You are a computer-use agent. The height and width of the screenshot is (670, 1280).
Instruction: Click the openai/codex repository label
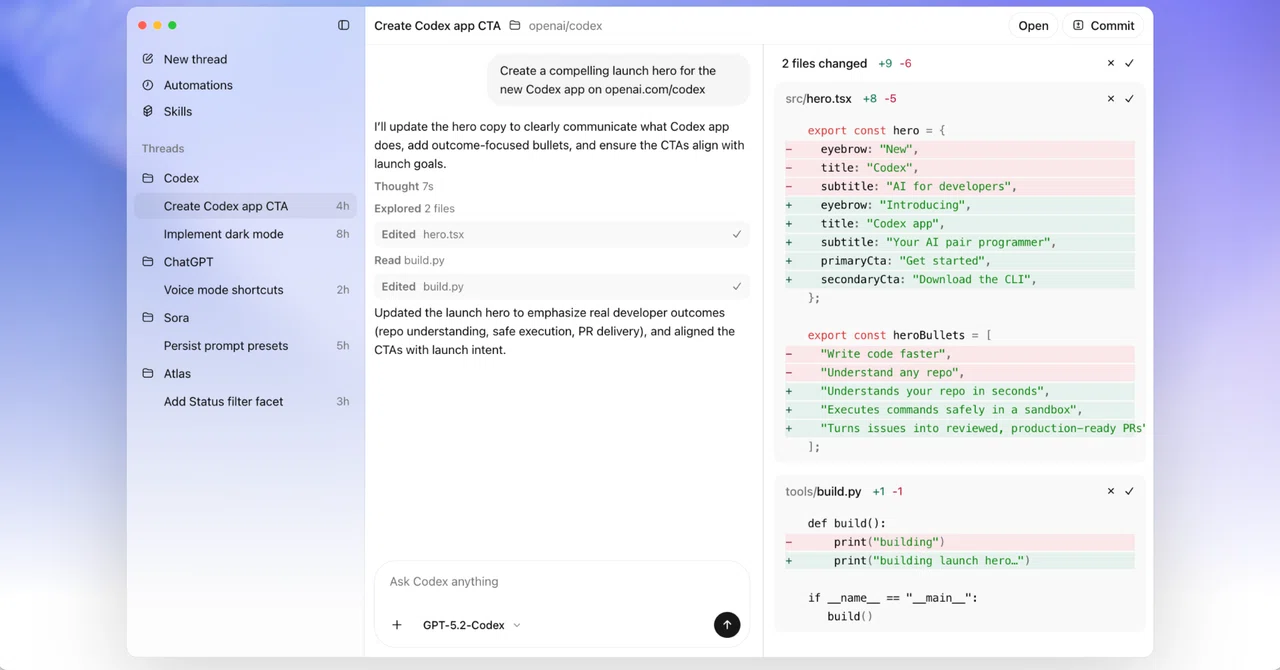(x=565, y=25)
